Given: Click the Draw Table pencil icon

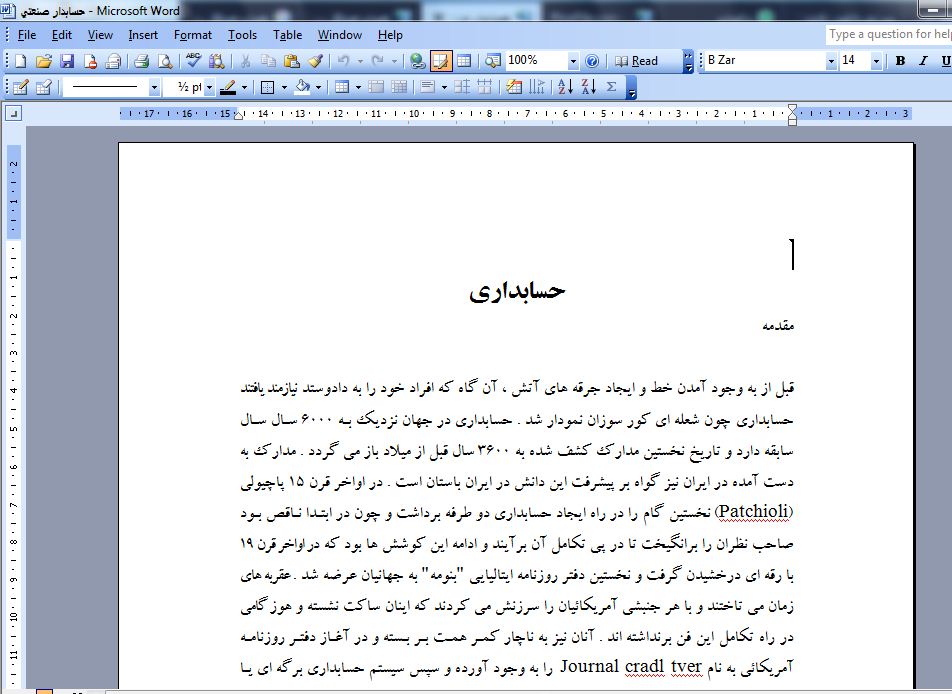Looking at the screenshot, I should click(x=20, y=87).
